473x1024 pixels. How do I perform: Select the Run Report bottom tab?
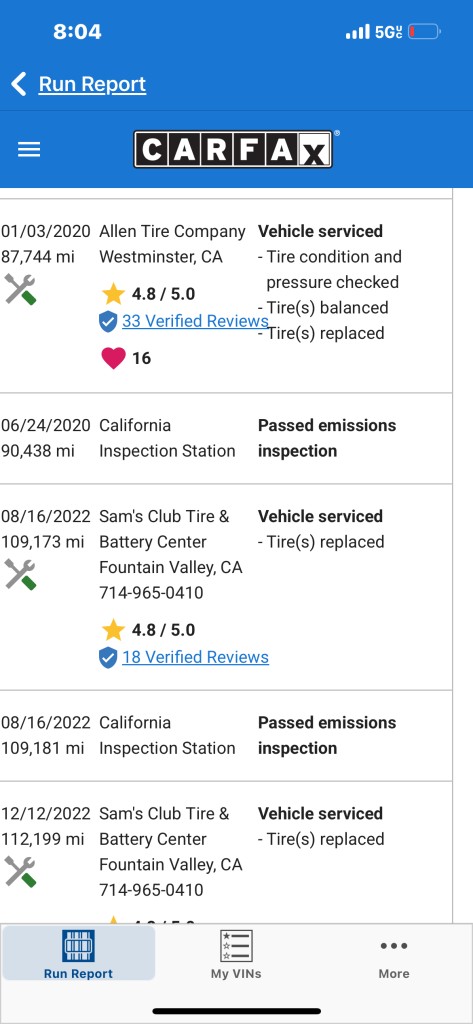(78, 953)
